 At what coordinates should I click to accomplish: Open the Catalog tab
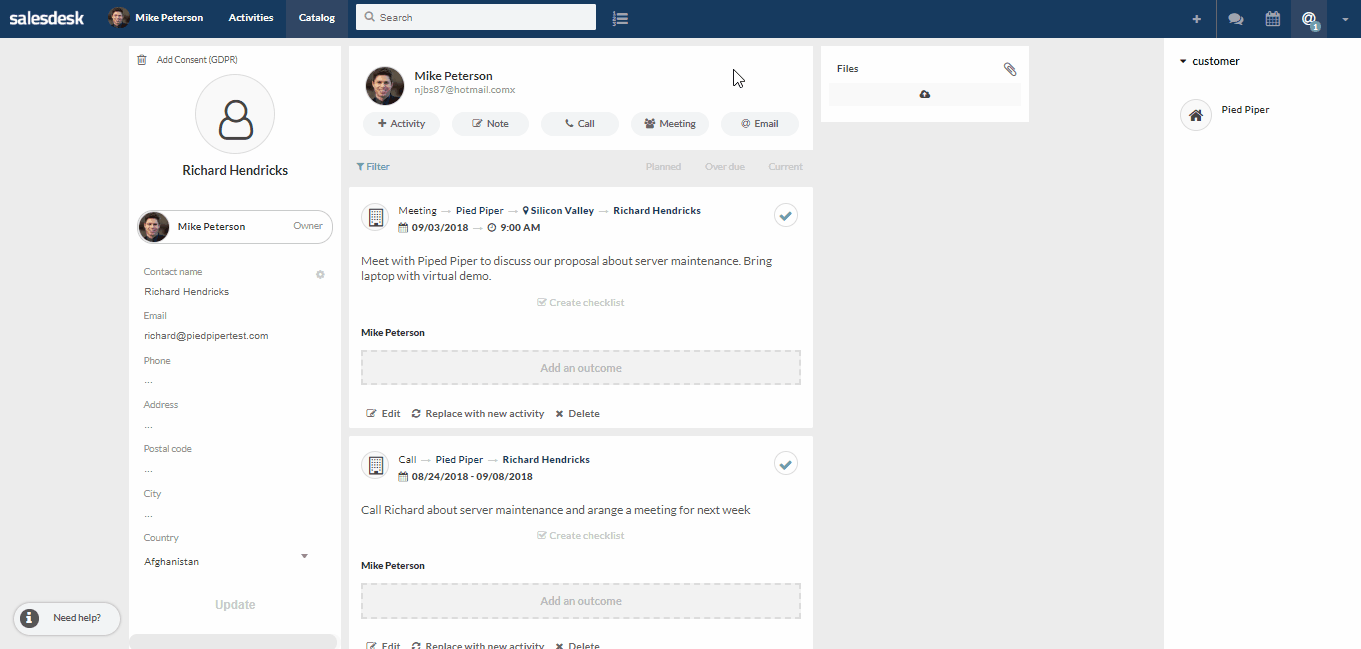[316, 18]
